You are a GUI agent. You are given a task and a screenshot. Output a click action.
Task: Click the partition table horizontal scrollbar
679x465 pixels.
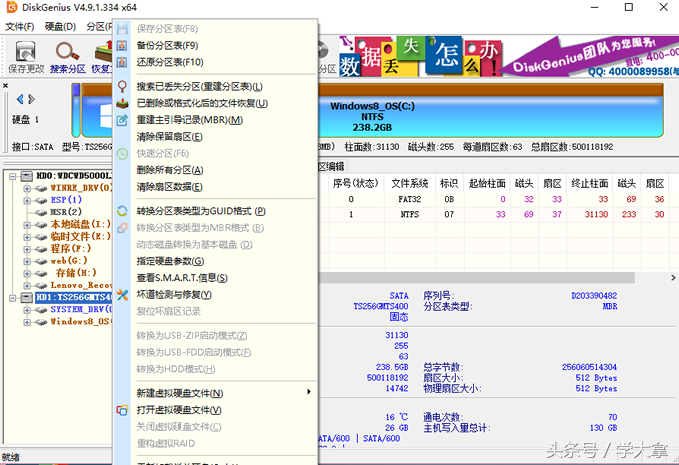tap(476, 278)
